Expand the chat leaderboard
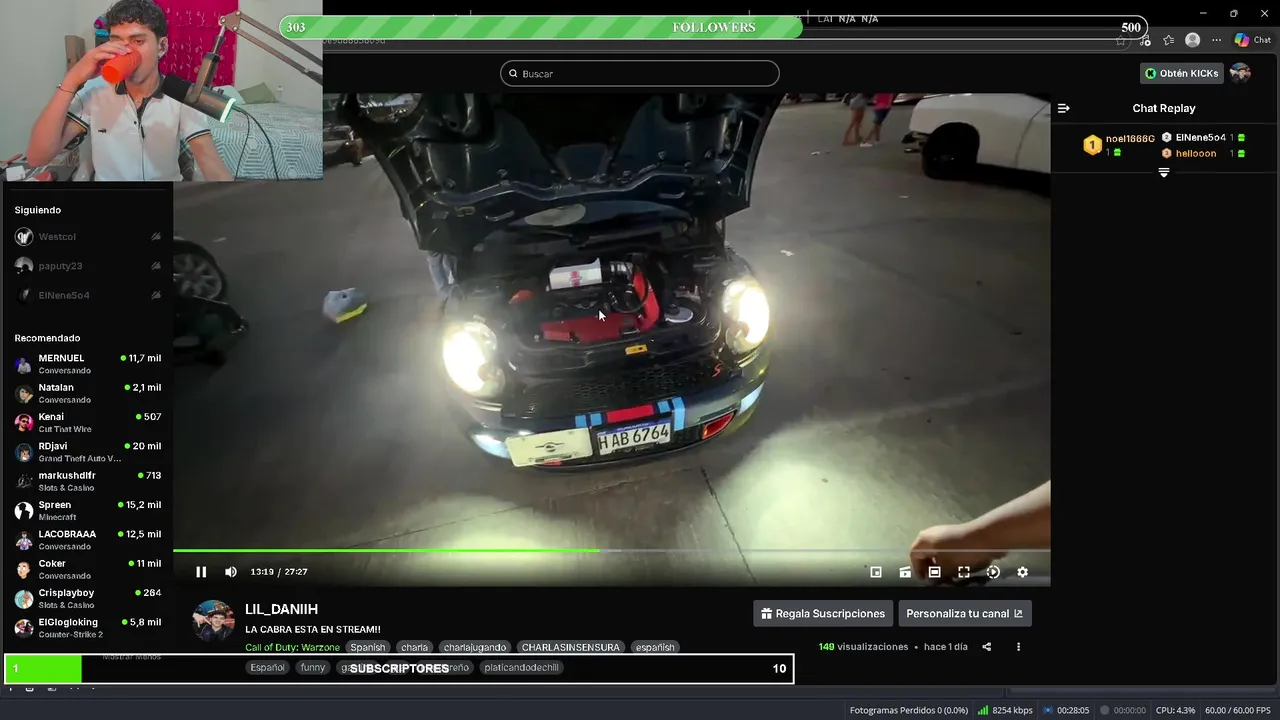The height and width of the screenshot is (720, 1280). tap(1164, 173)
